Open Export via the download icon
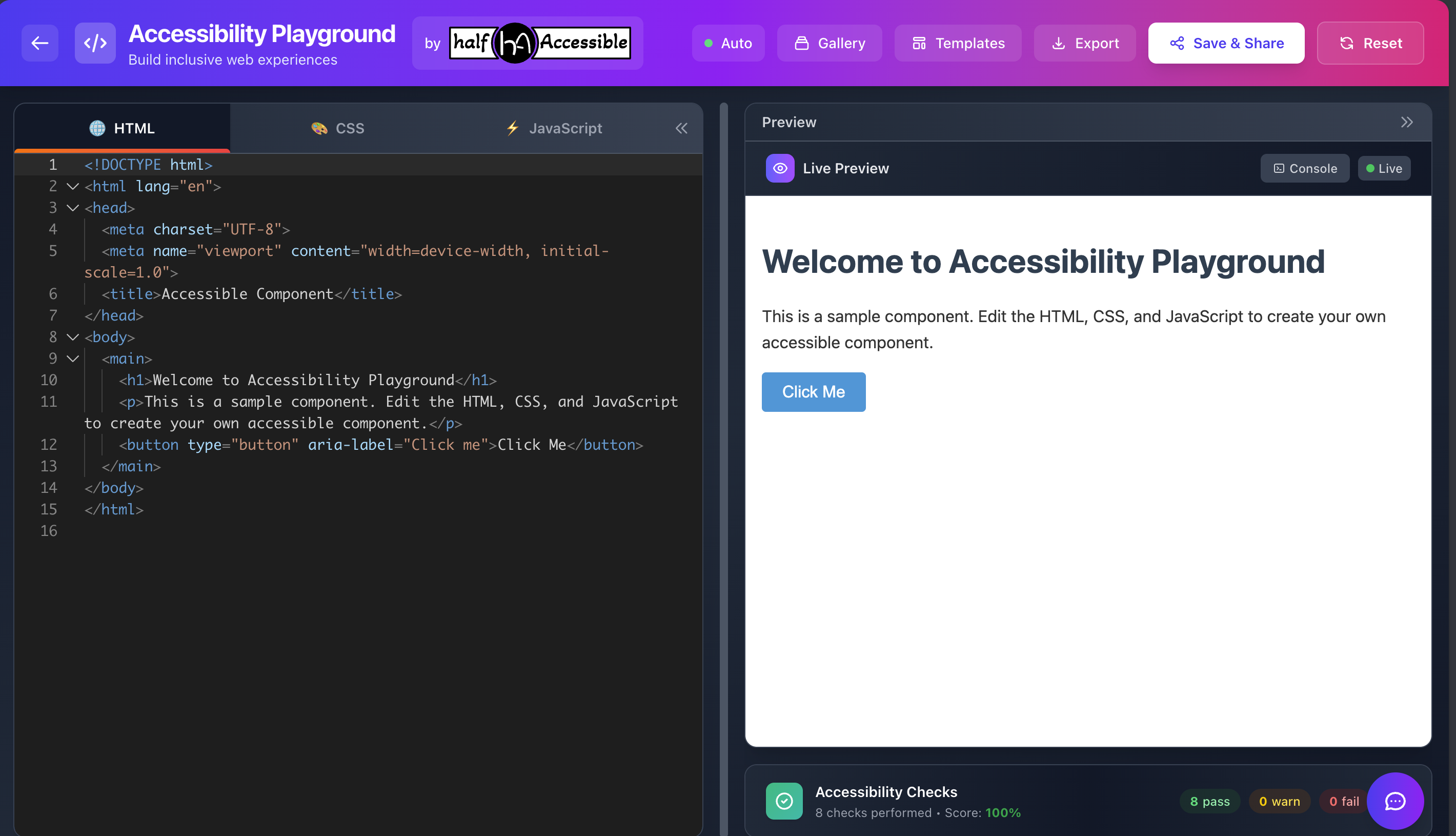Image resolution: width=1456 pixels, height=836 pixels. coord(1059,43)
